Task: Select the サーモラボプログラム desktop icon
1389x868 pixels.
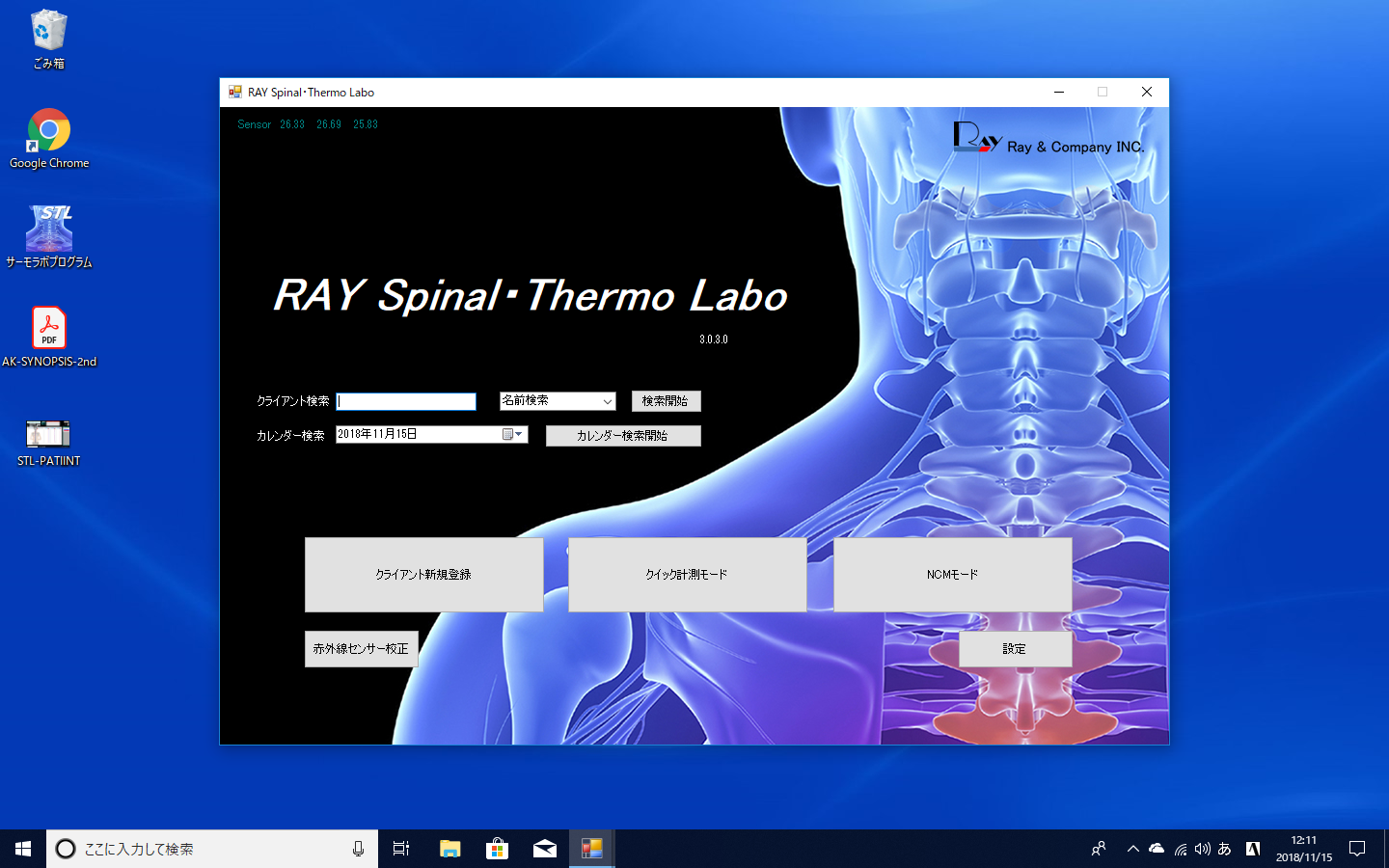Action: 49,237
